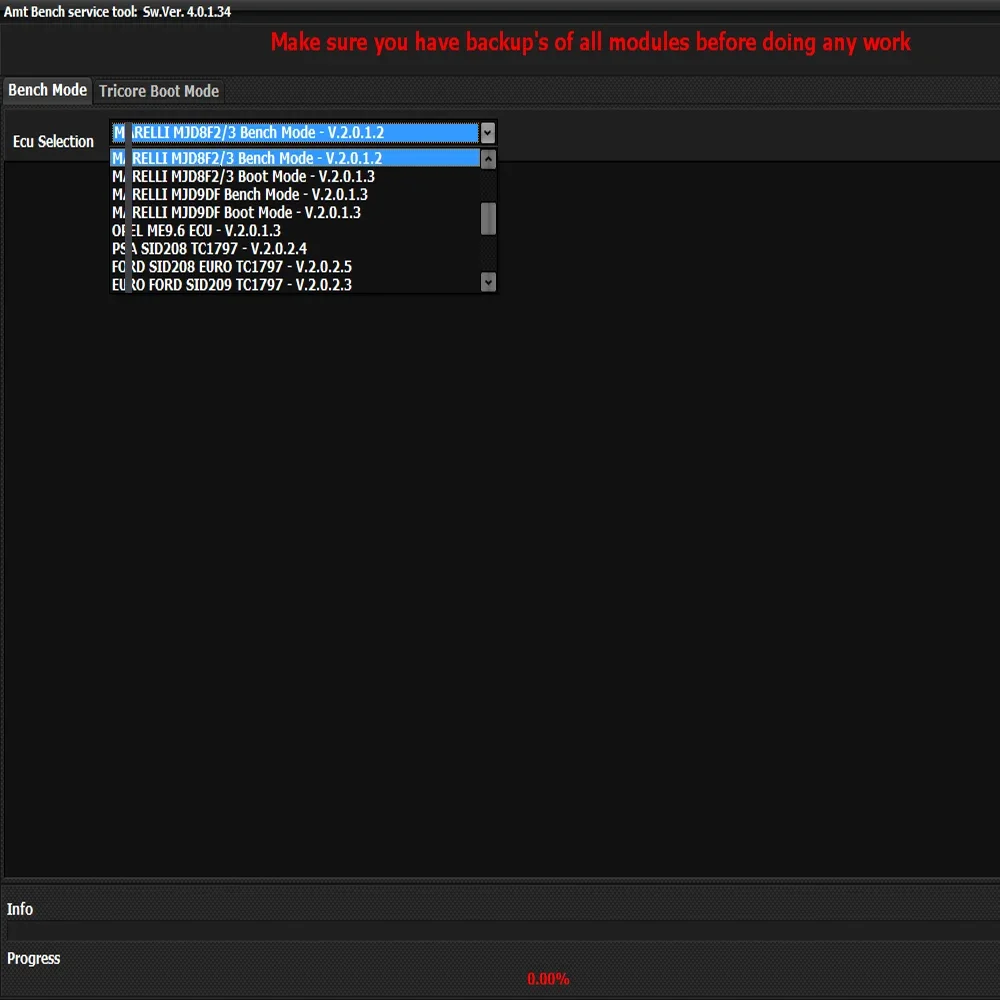Choose the ME9.6 ECU V.2.0.1.3 entry
The image size is (1000, 1000).
pyautogui.click(x=295, y=230)
